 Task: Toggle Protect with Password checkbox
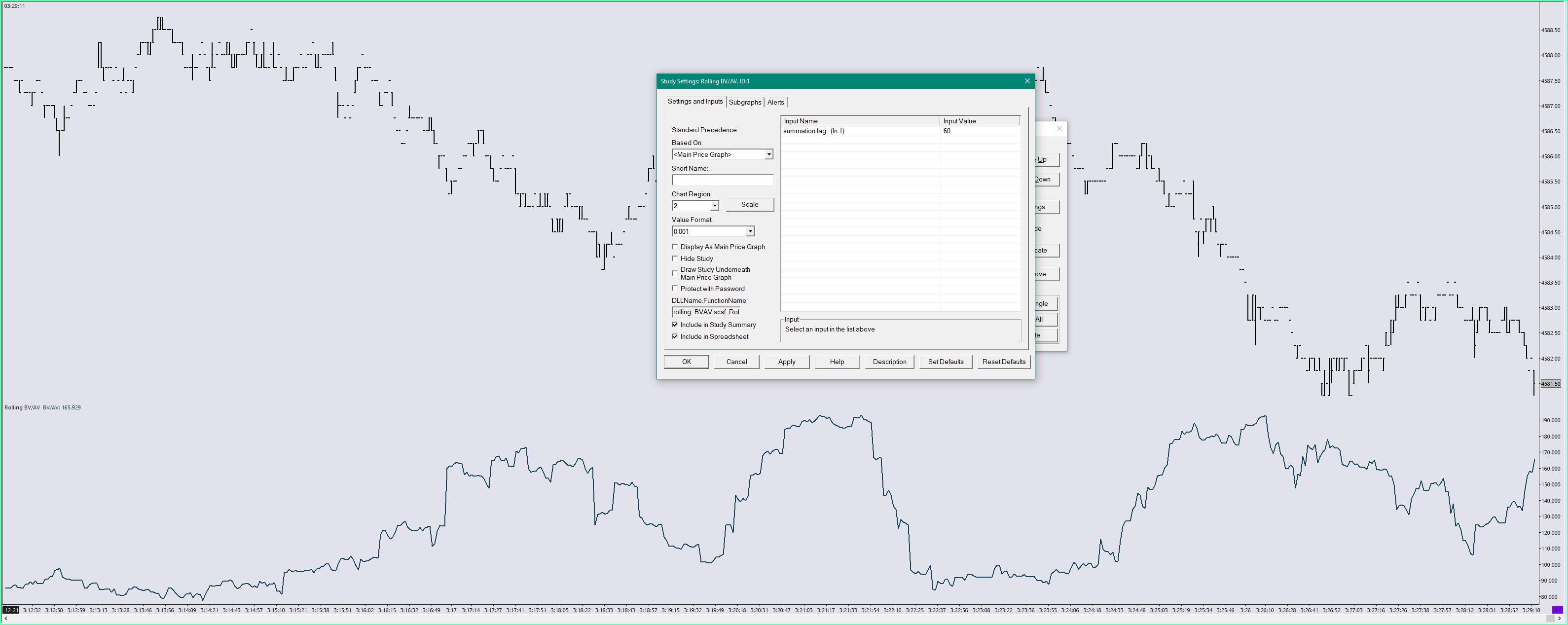point(674,289)
